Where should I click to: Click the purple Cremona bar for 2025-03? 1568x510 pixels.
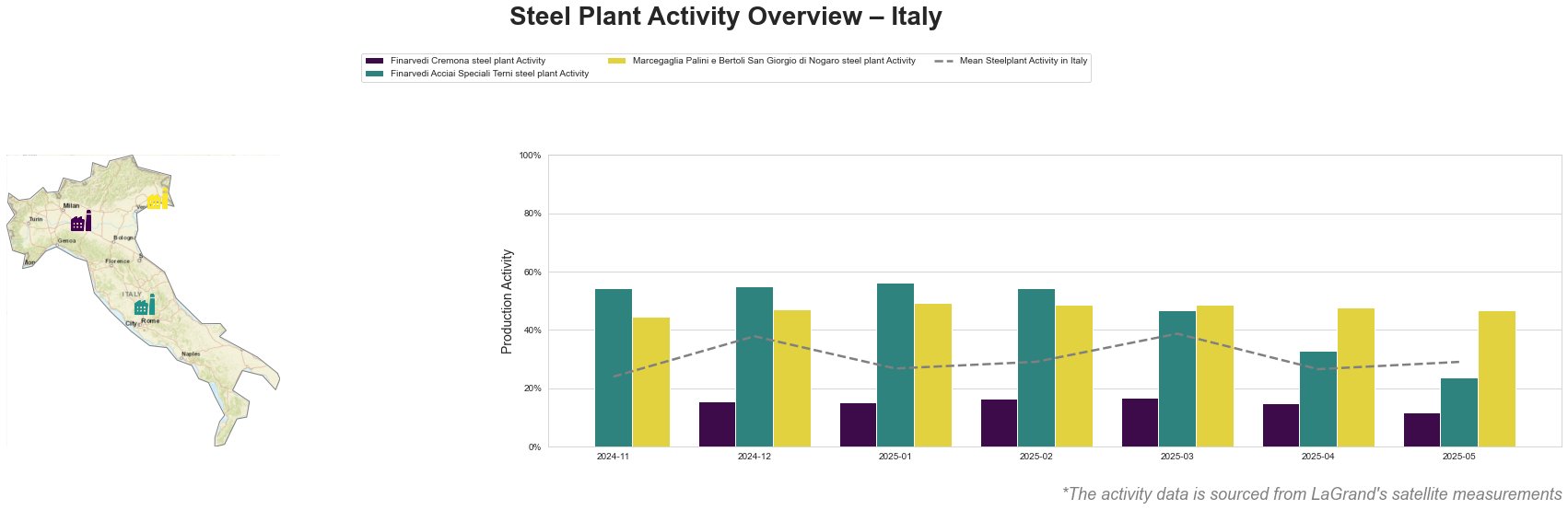tap(1140, 423)
